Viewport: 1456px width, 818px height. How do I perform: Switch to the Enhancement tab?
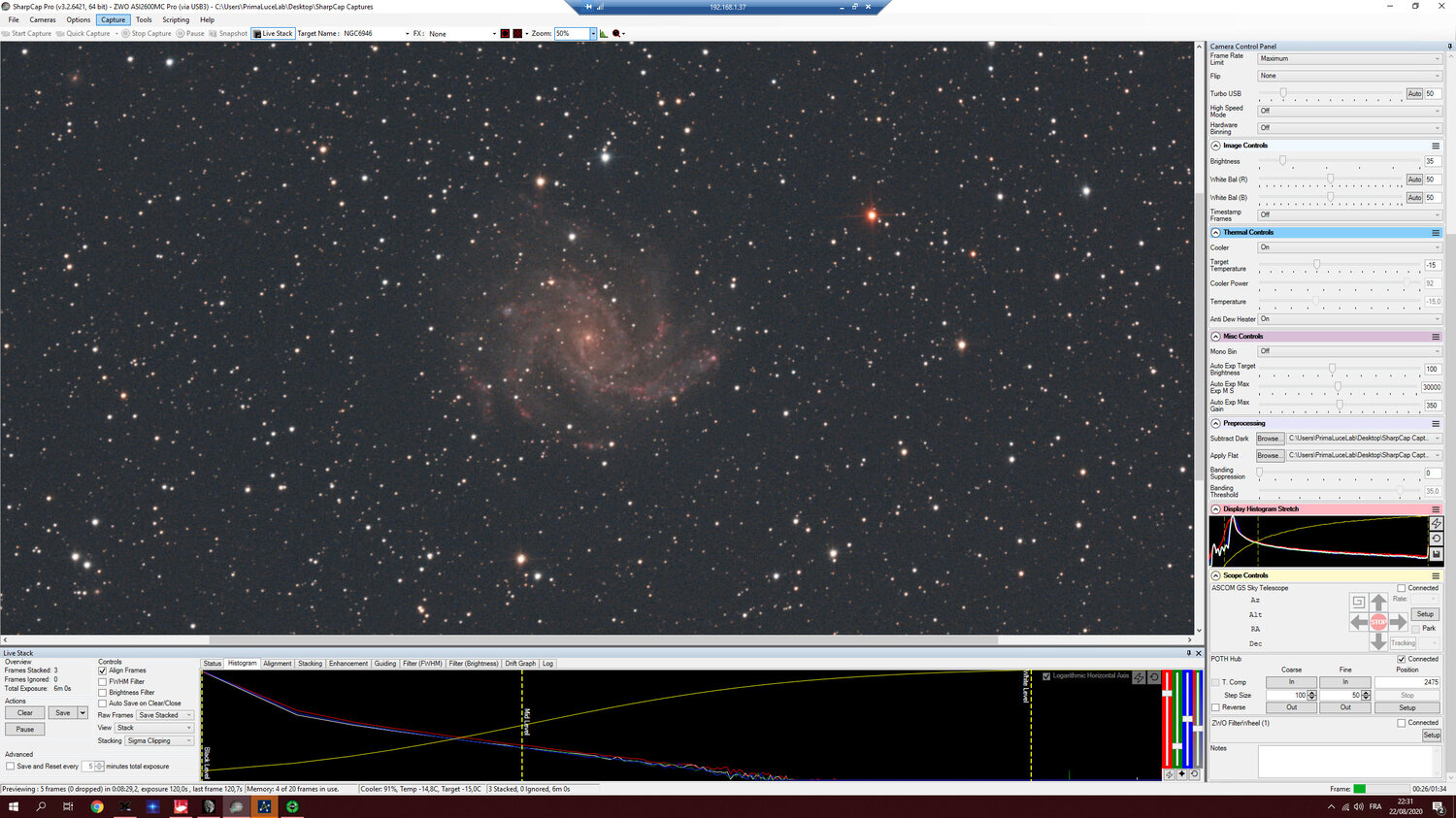pyautogui.click(x=348, y=664)
